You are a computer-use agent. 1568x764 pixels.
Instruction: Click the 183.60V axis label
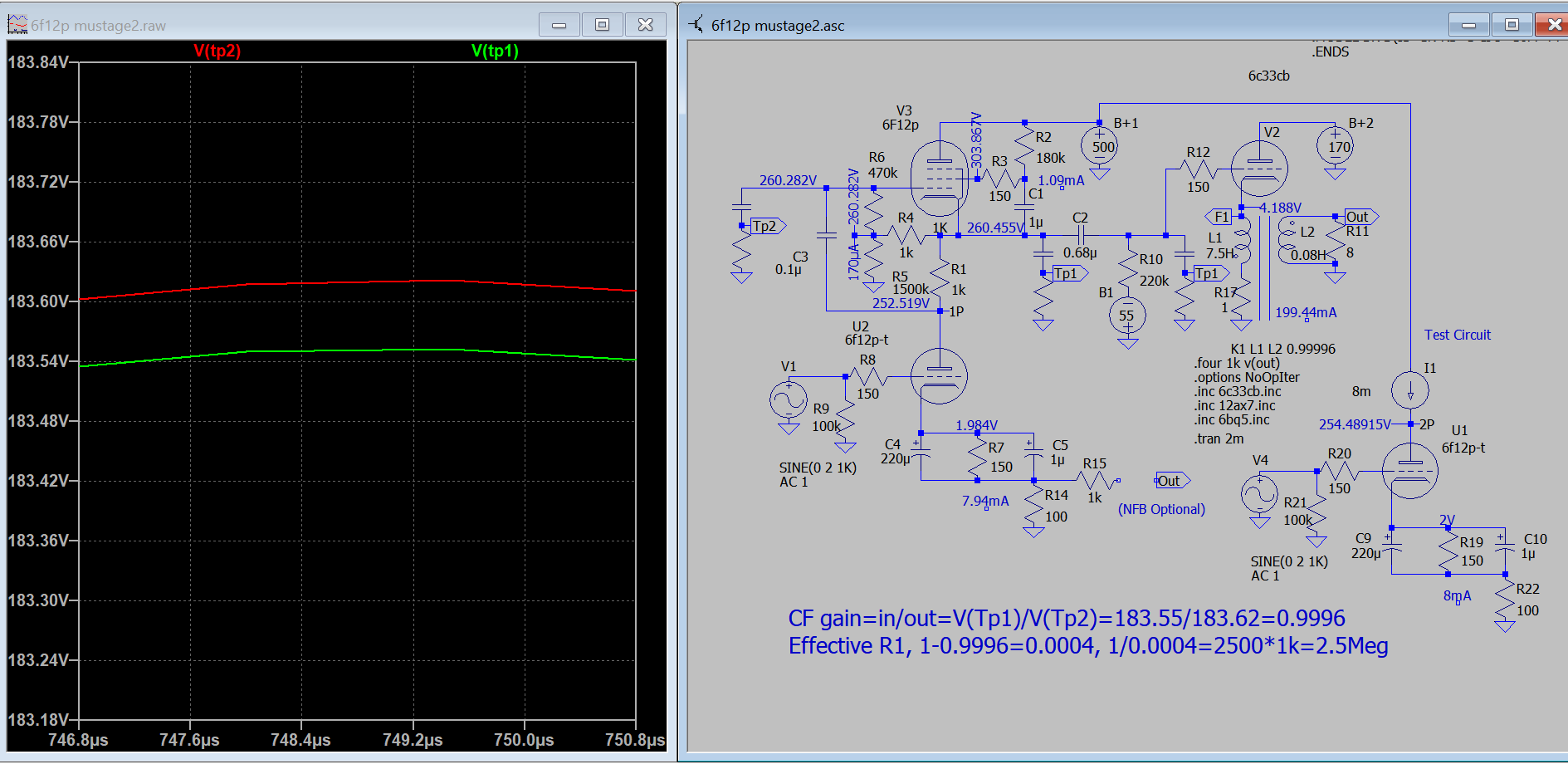(38, 301)
